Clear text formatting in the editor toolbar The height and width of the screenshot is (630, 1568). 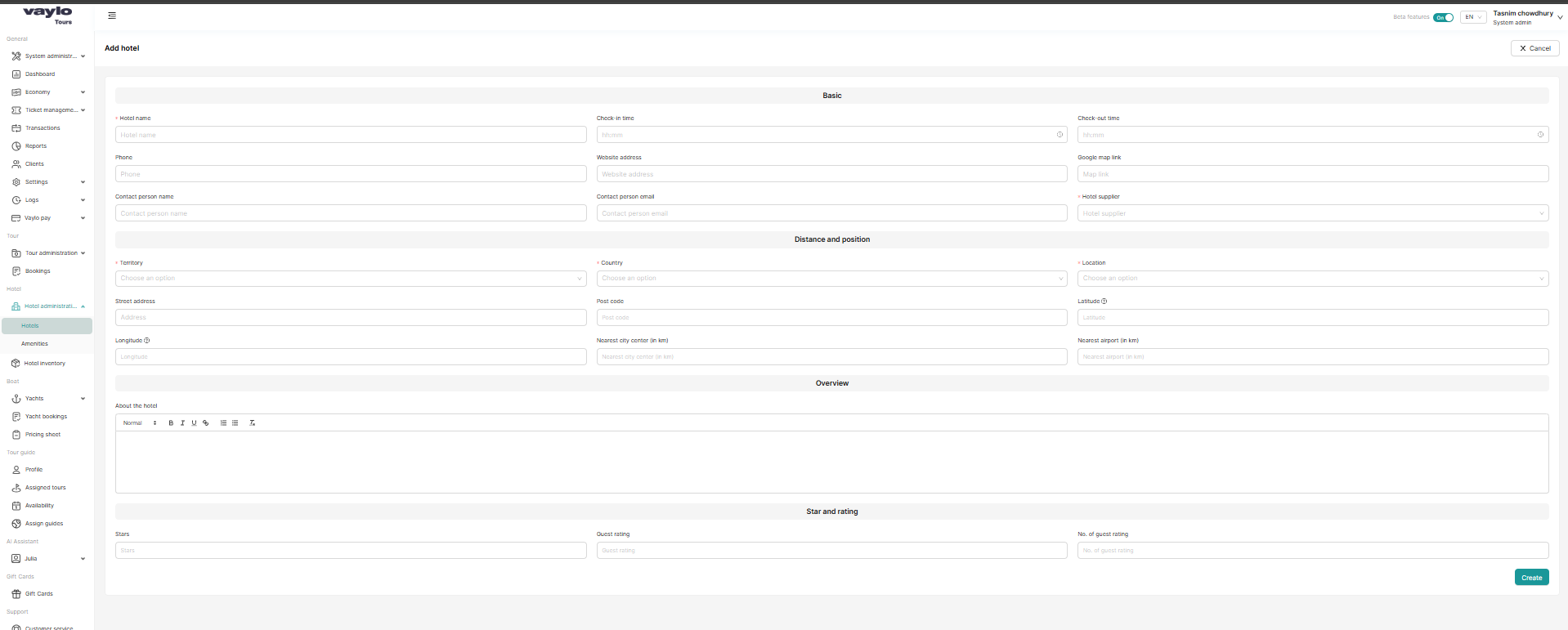[252, 423]
